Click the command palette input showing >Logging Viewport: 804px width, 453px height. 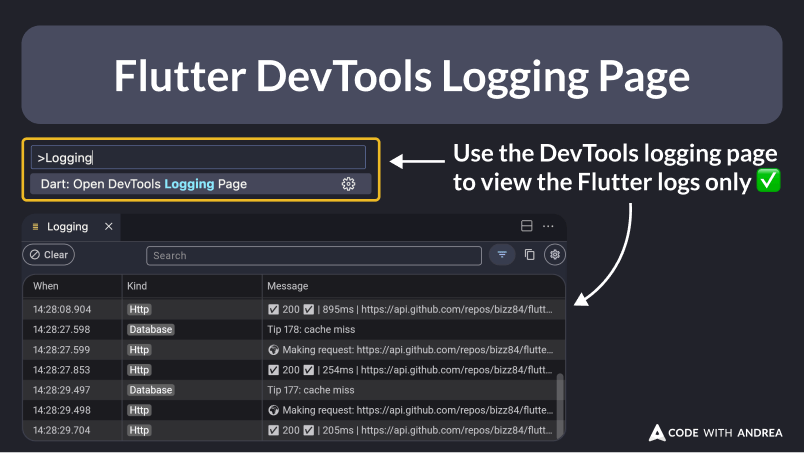pos(198,157)
